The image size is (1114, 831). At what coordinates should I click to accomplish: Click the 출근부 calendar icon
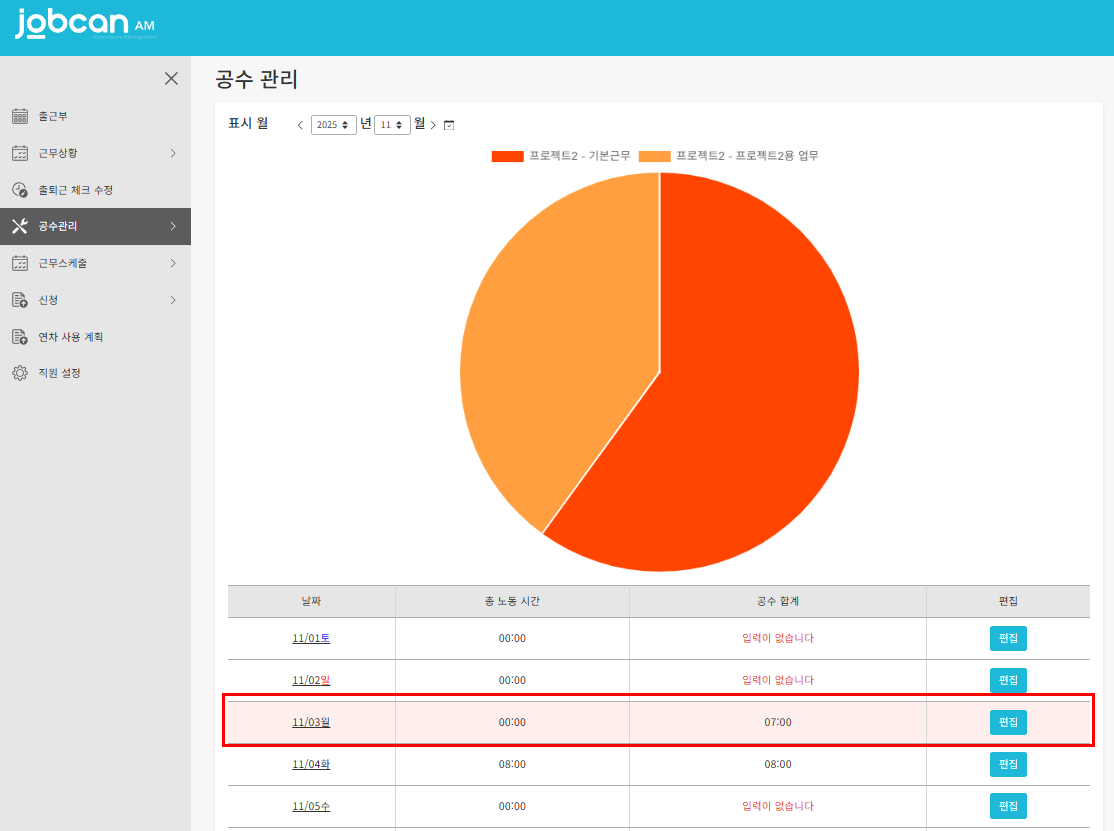click(19, 116)
